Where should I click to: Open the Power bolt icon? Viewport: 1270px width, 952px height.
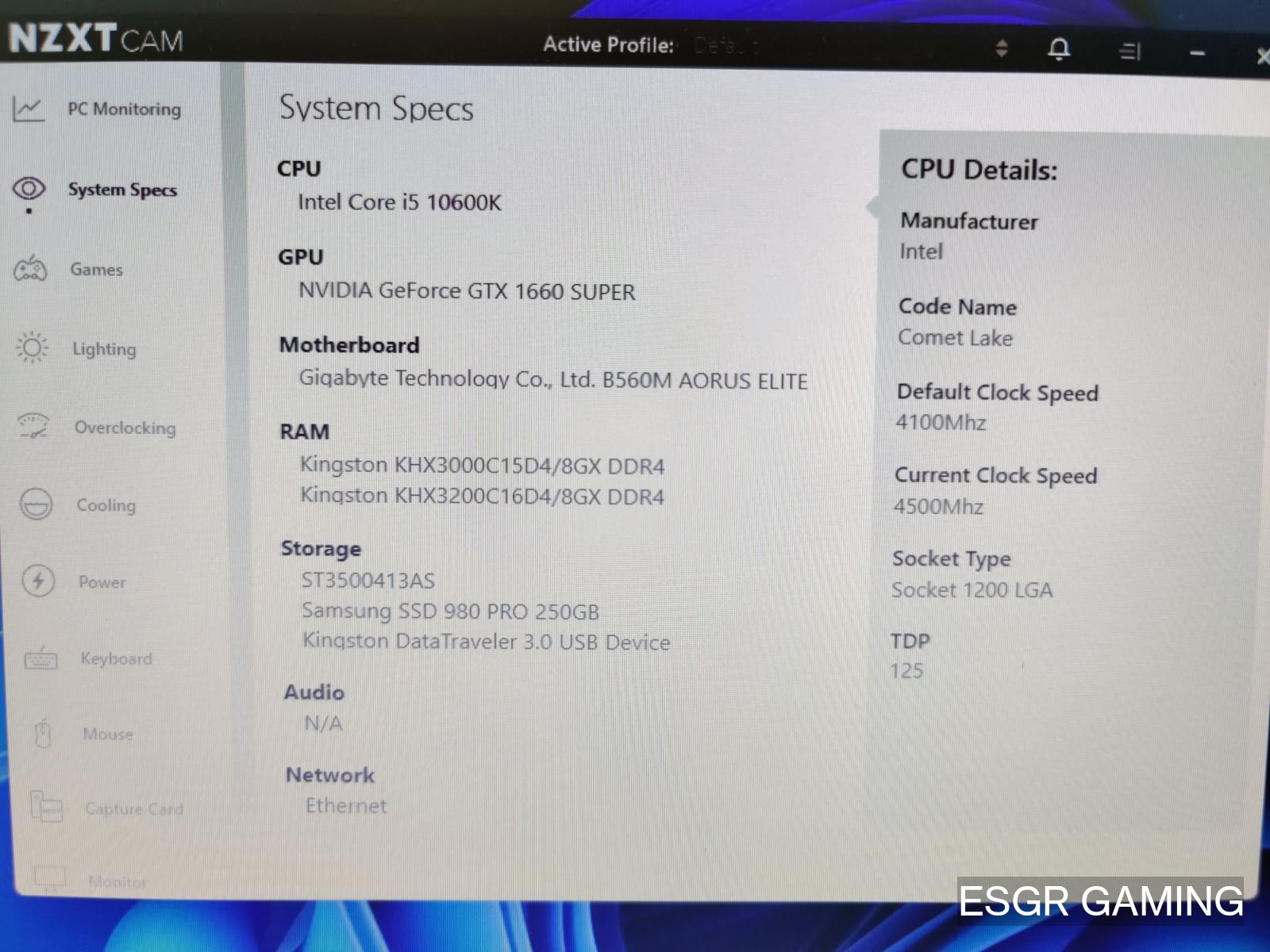pyautogui.click(x=38, y=581)
